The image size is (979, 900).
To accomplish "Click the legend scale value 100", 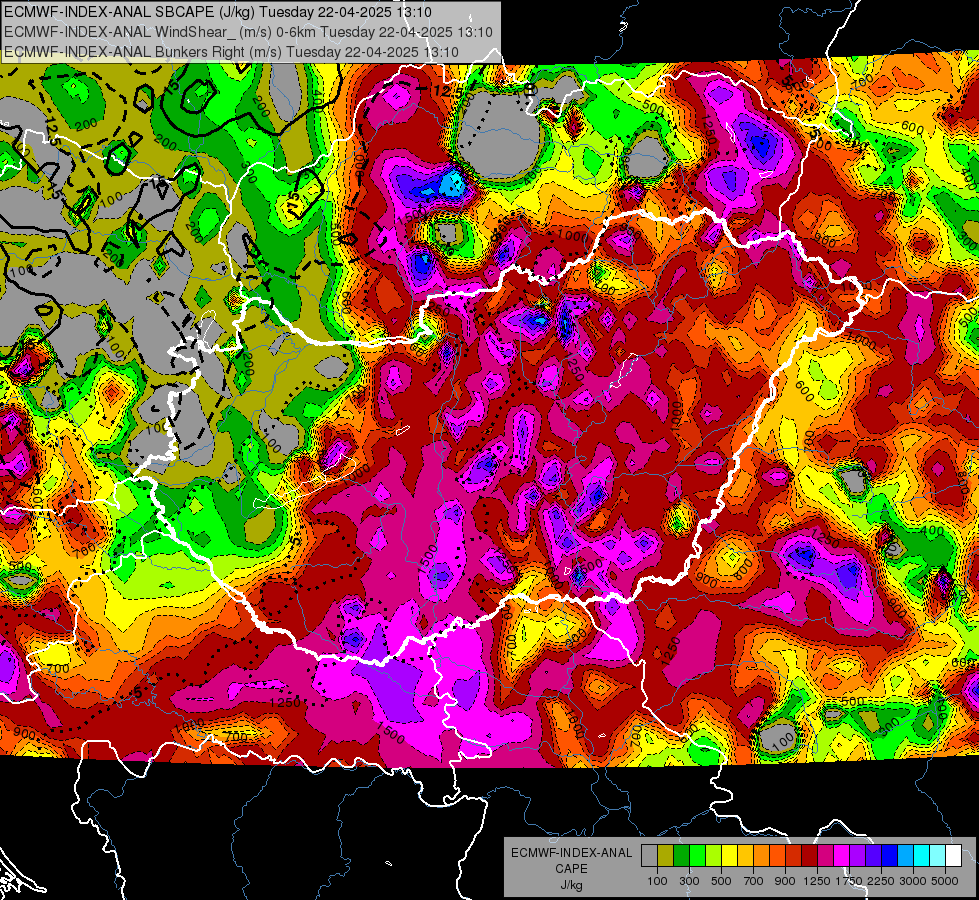I will click(657, 881).
